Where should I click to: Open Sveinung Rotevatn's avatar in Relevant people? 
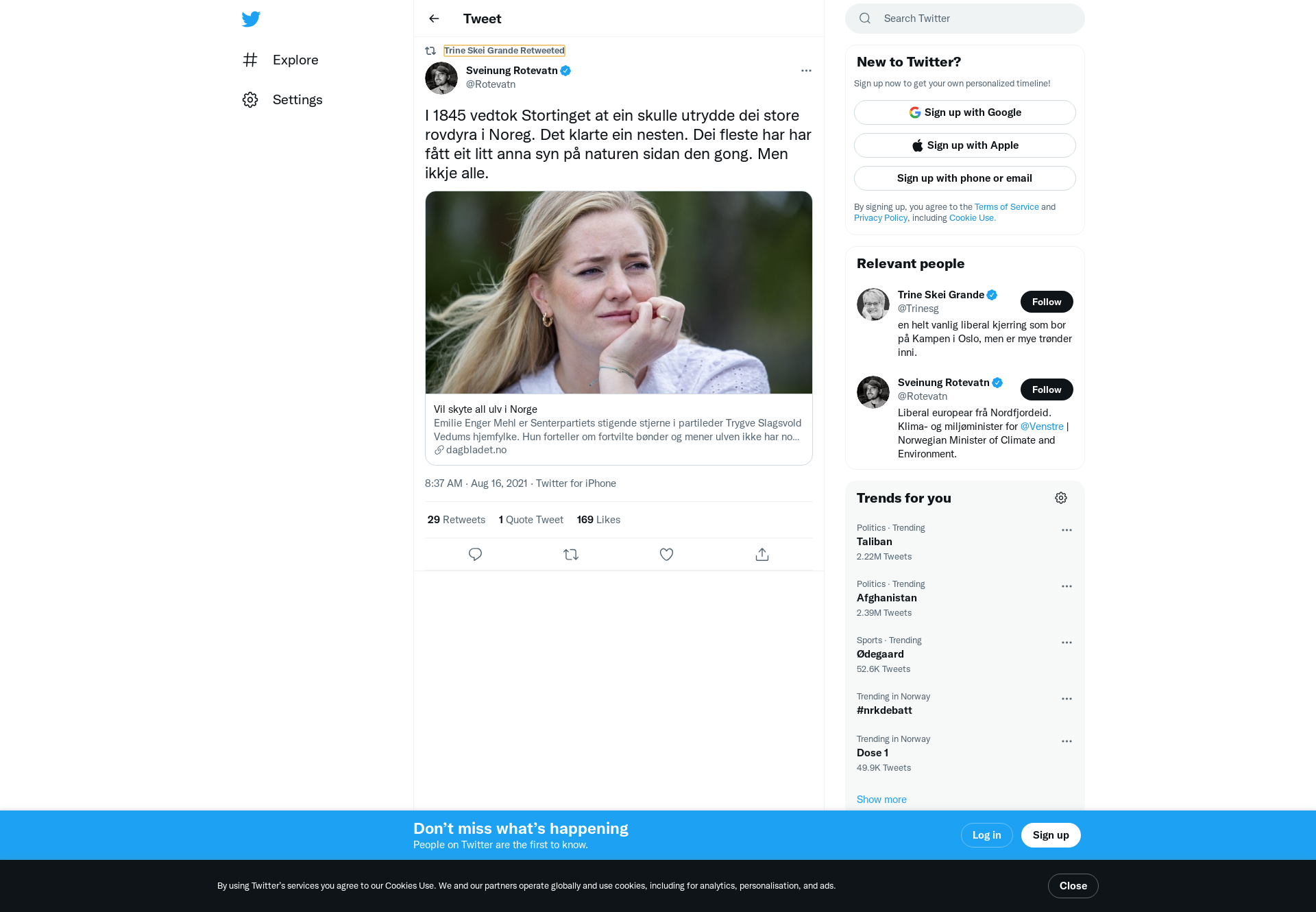[873, 392]
